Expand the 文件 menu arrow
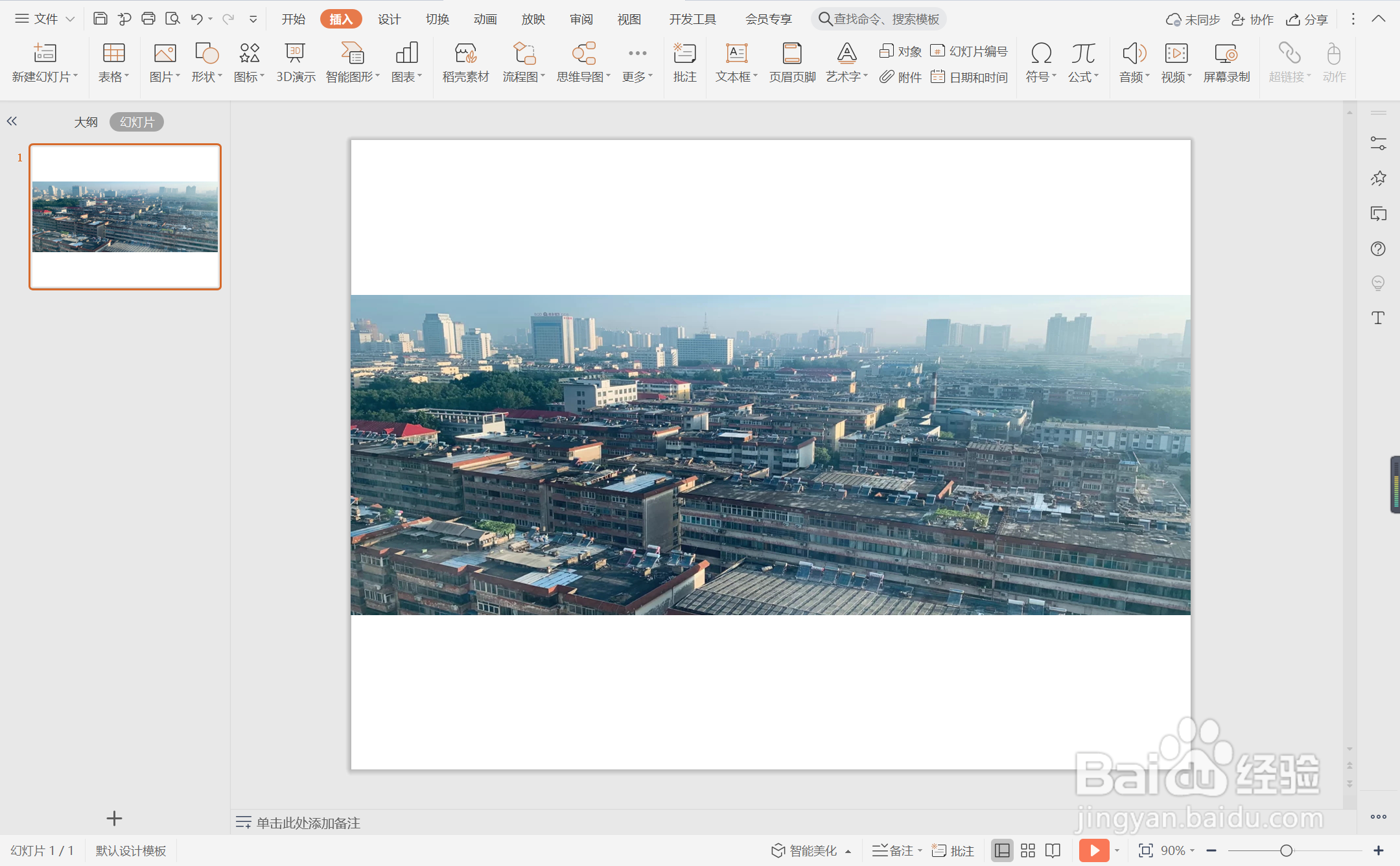Viewport: 1400px width, 866px height. tap(70, 19)
